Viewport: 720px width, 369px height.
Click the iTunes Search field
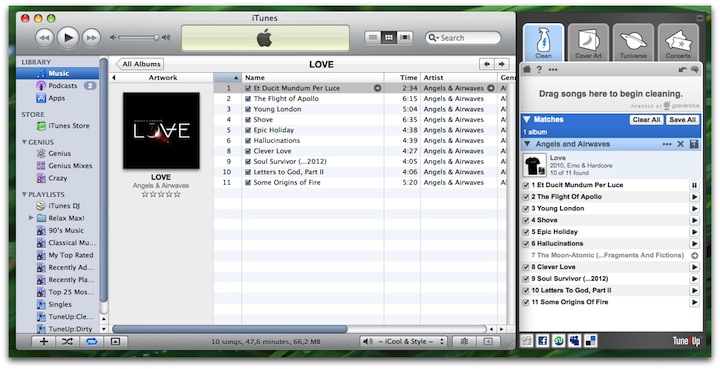point(463,38)
